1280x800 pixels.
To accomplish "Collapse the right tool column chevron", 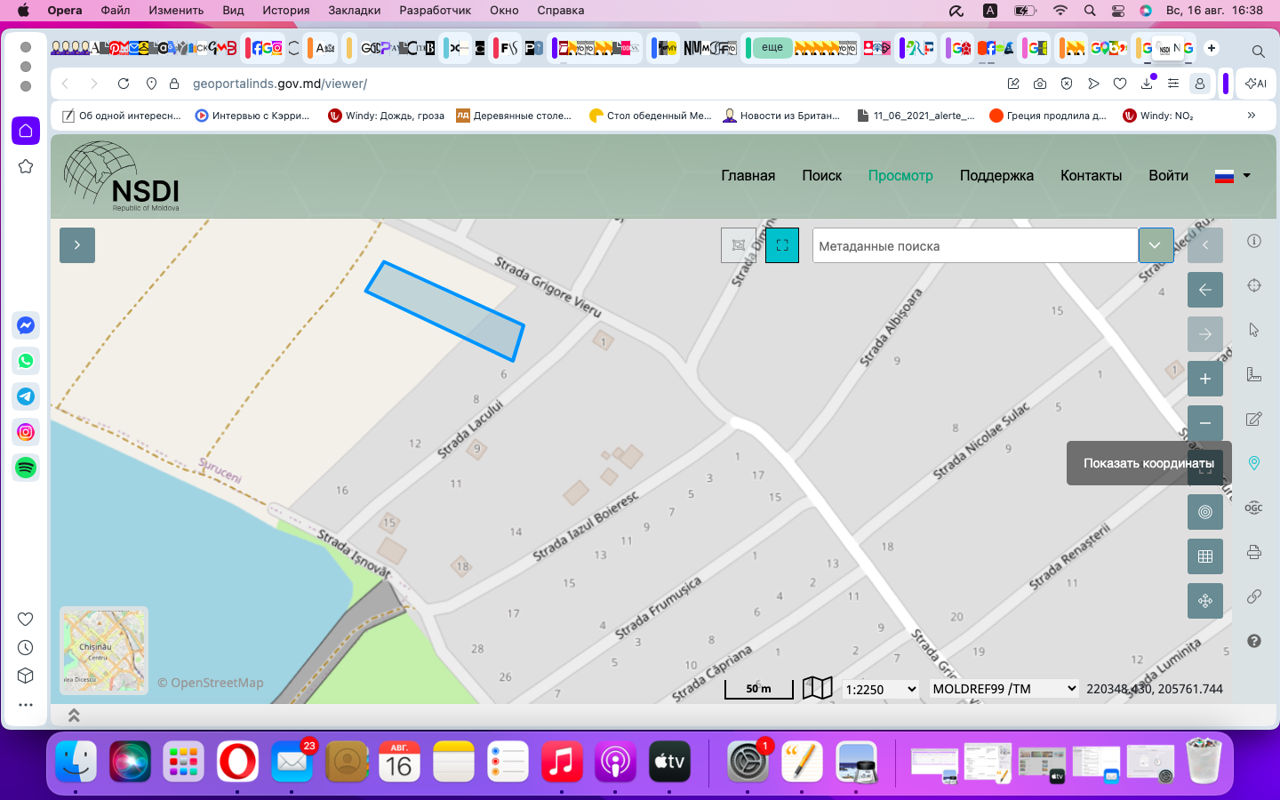I will coord(1205,245).
